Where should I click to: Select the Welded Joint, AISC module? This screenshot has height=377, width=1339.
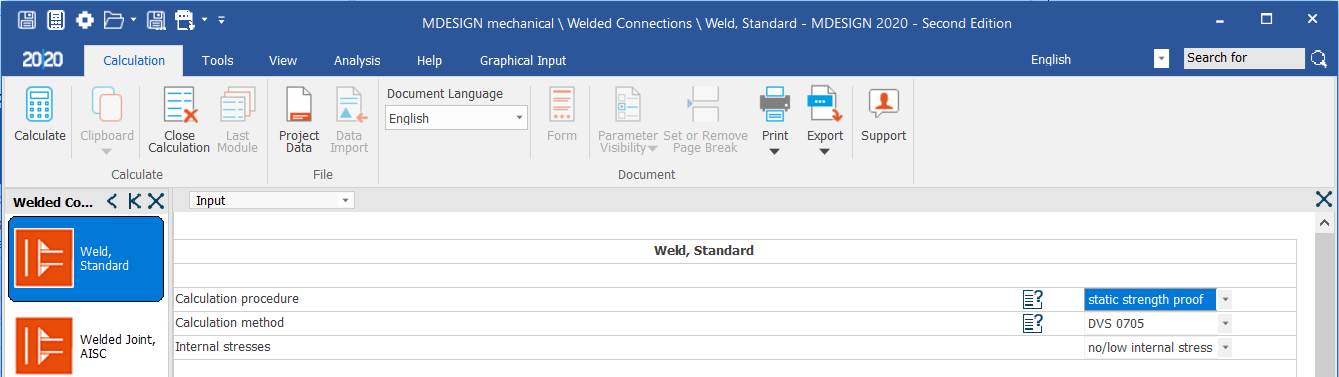click(x=85, y=346)
